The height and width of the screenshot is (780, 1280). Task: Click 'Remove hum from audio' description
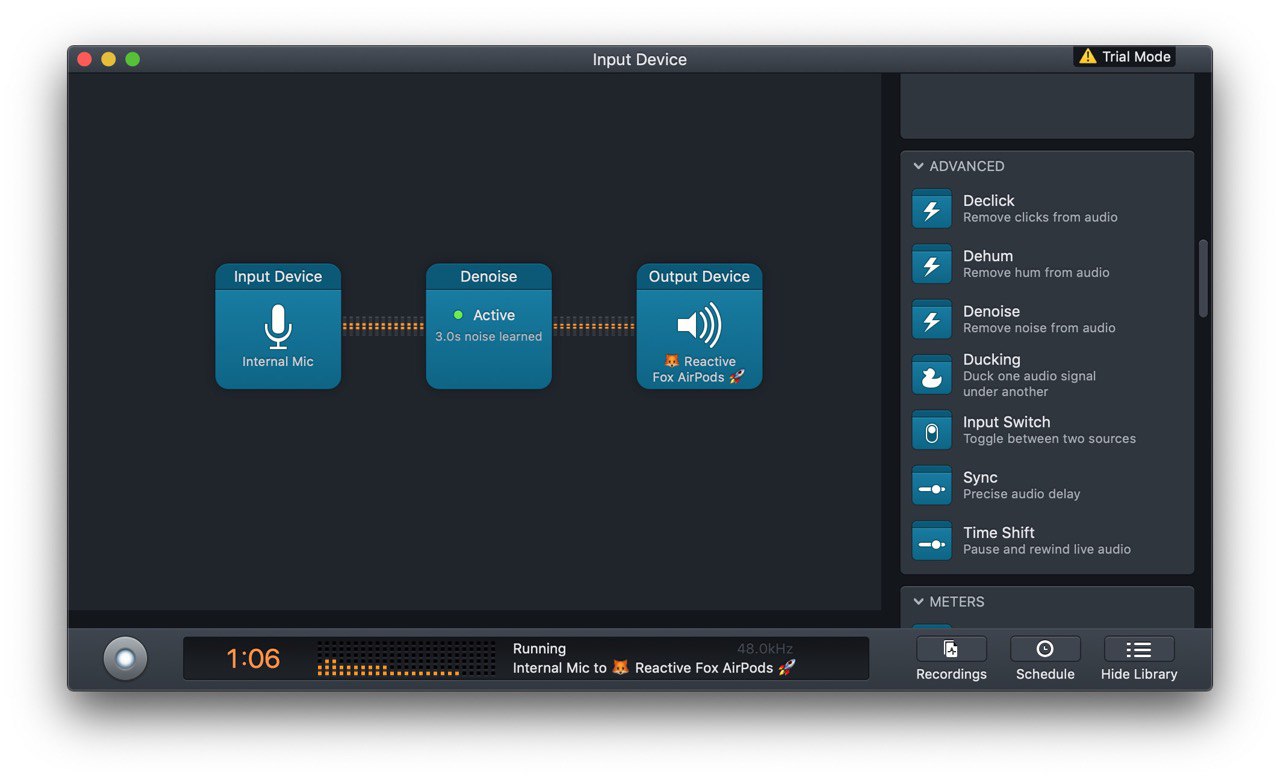[x=1036, y=272]
